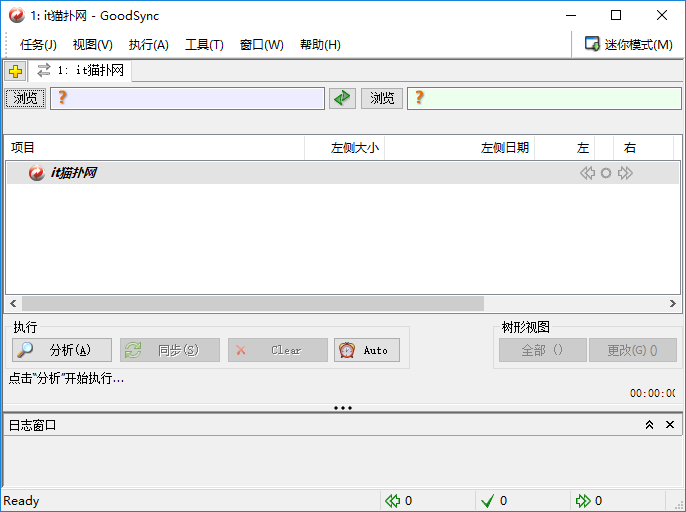Click the left 浏览 browse button

(x=25, y=98)
